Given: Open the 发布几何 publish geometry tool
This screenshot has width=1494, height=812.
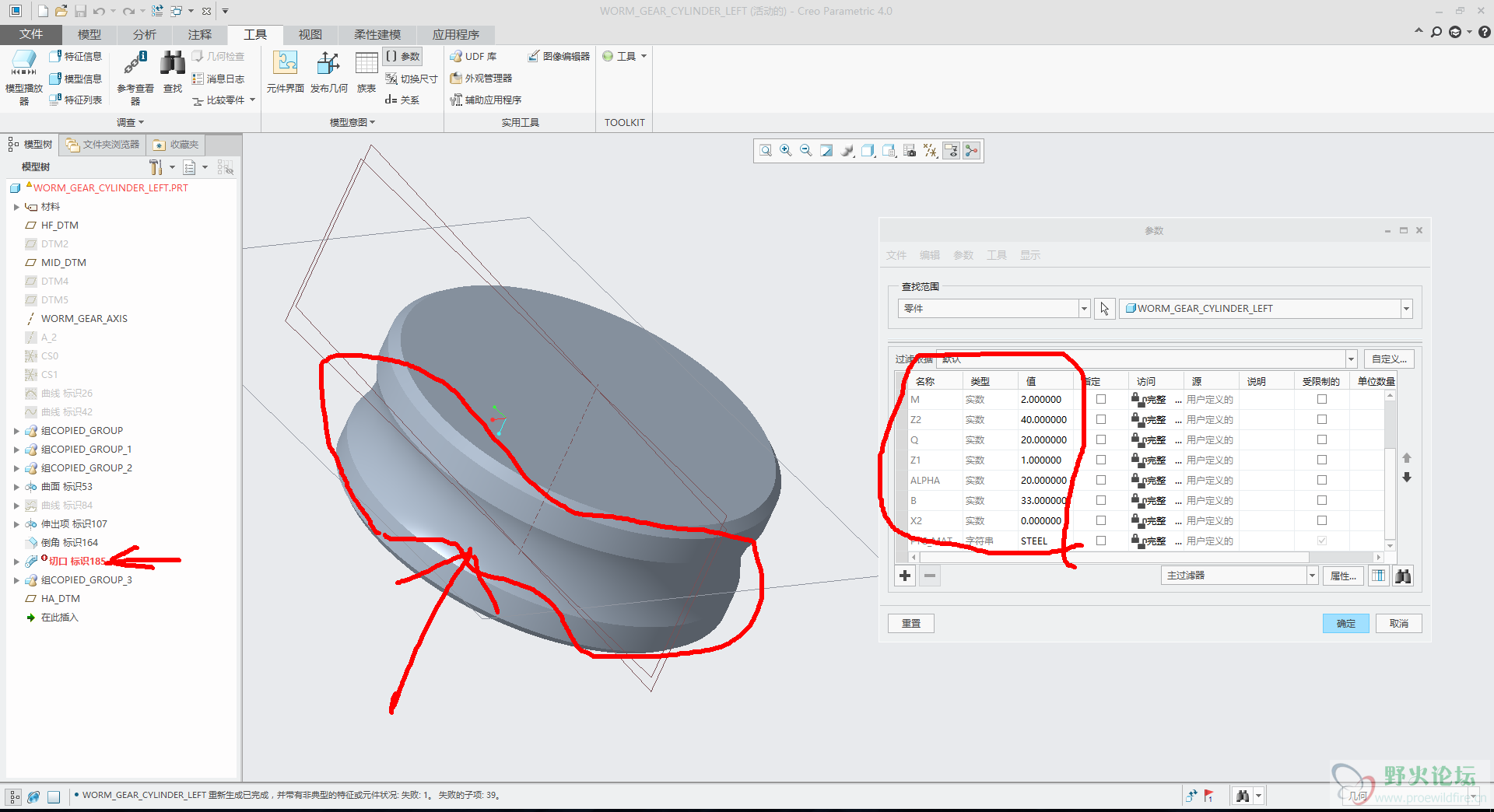Looking at the screenshot, I should coord(328,72).
